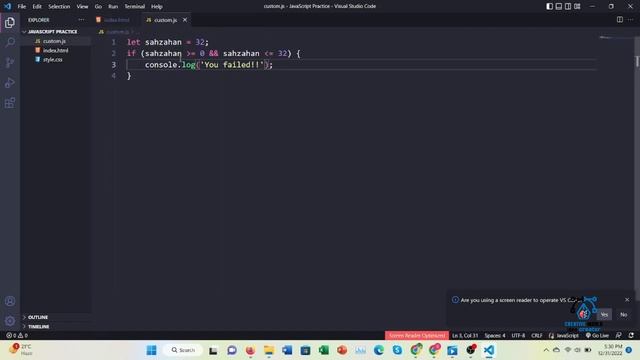This screenshot has width=640, height=360.
Task: Open the Run and Debug view
Action: pyautogui.click(x=10, y=82)
